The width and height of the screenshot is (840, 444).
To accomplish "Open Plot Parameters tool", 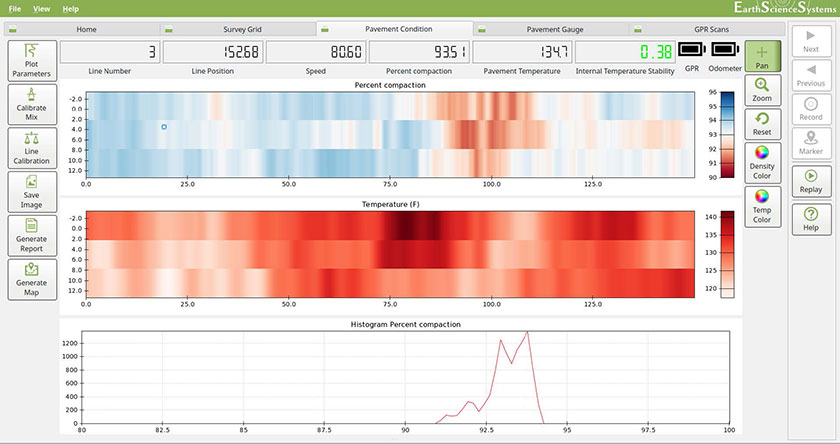I will click(32, 61).
